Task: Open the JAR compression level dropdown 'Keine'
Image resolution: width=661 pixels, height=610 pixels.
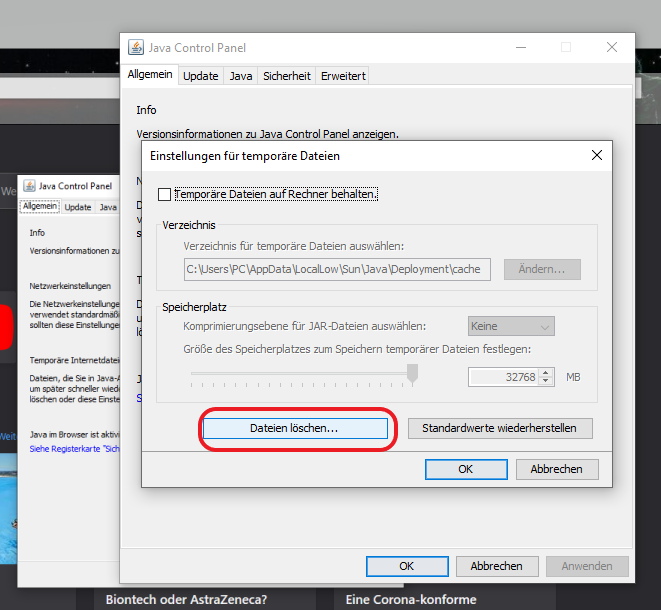Action: (x=511, y=326)
